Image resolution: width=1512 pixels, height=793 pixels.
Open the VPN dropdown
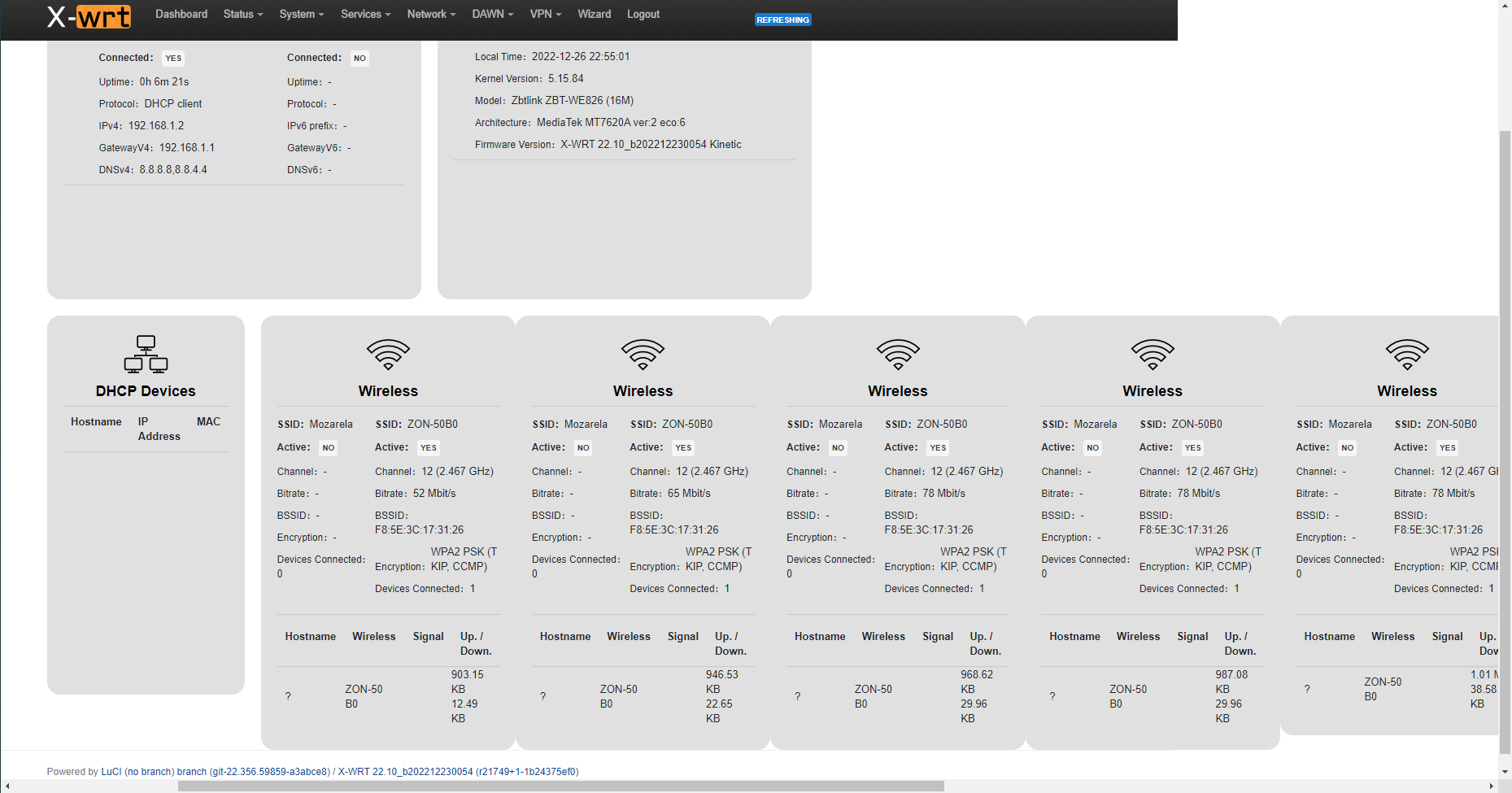point(544,14)
